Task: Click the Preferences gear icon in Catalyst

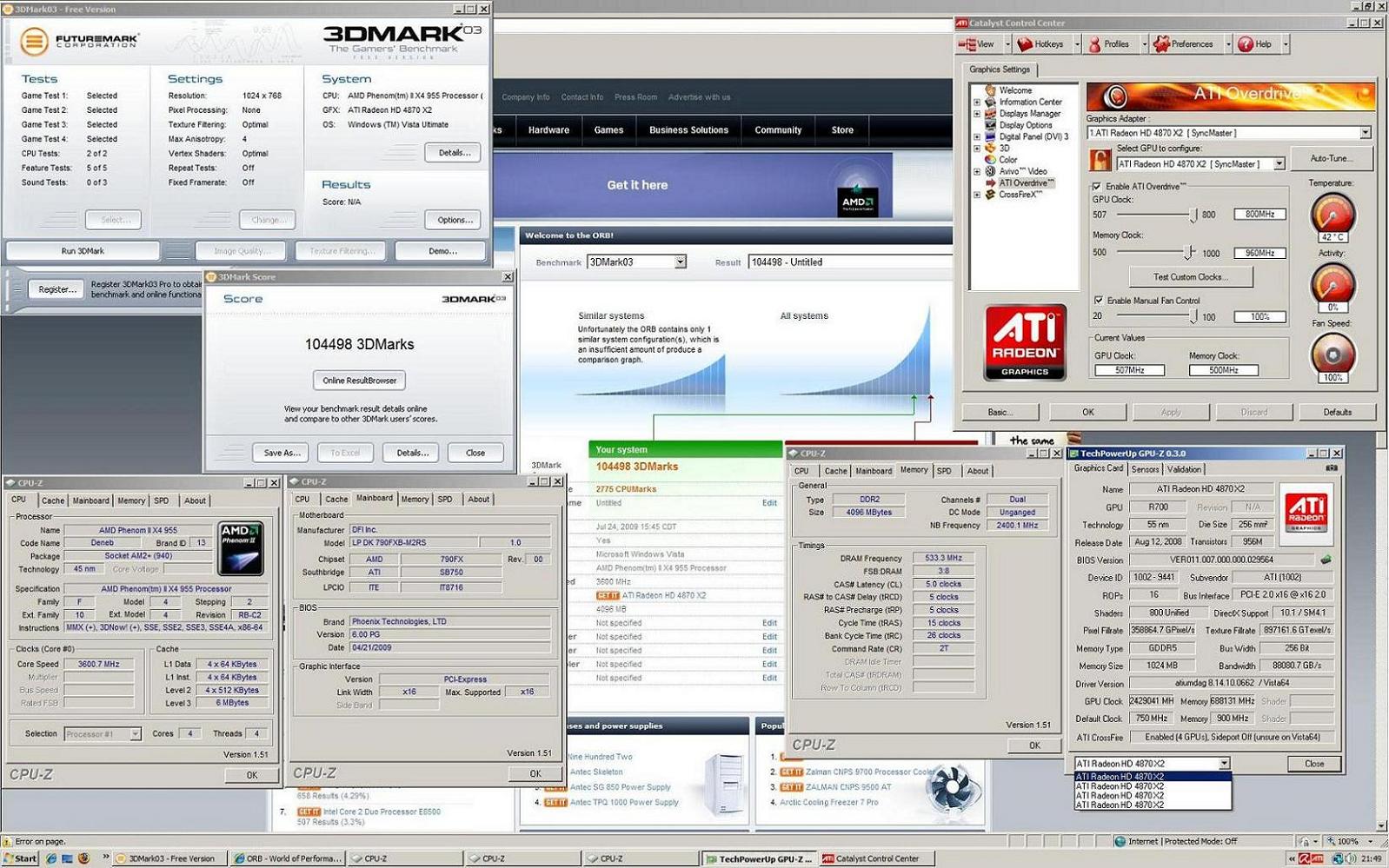Action: point(1161,44)
